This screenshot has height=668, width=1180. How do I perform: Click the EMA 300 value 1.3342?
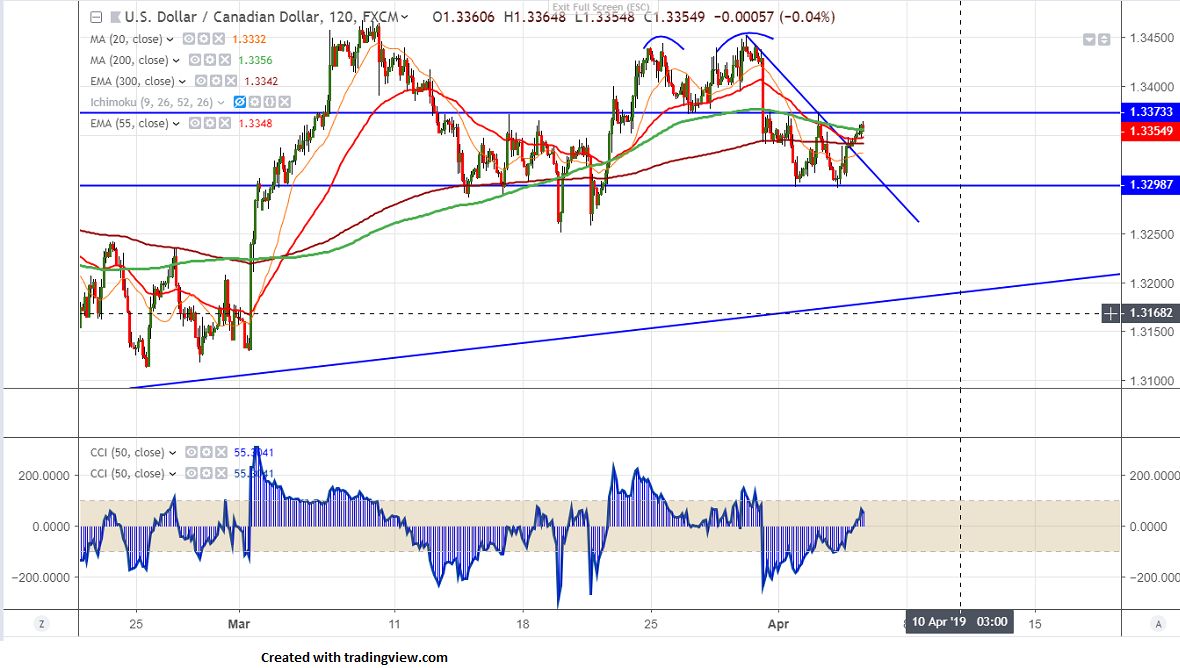[261, 81]
